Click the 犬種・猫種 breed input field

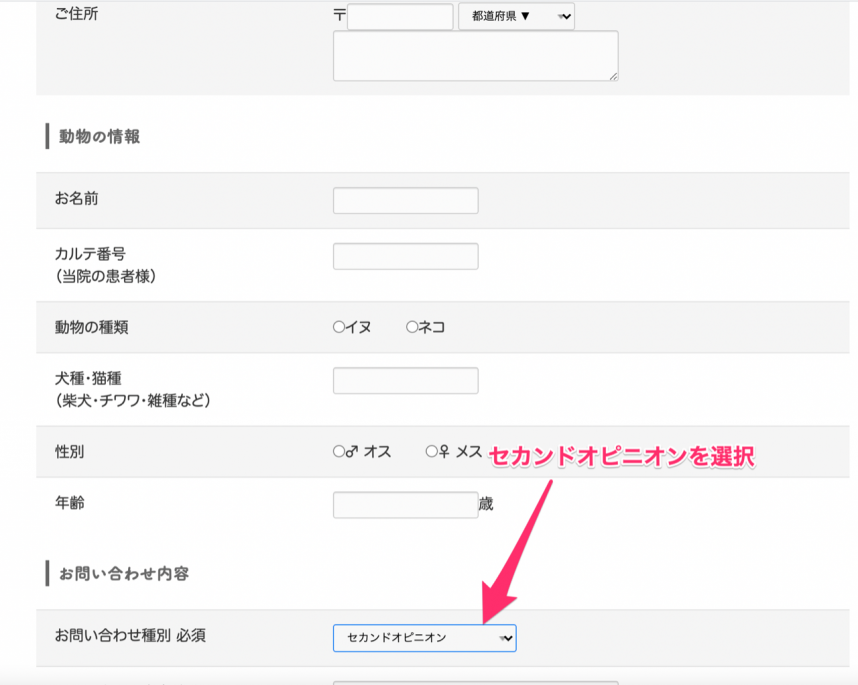[405, 381]
